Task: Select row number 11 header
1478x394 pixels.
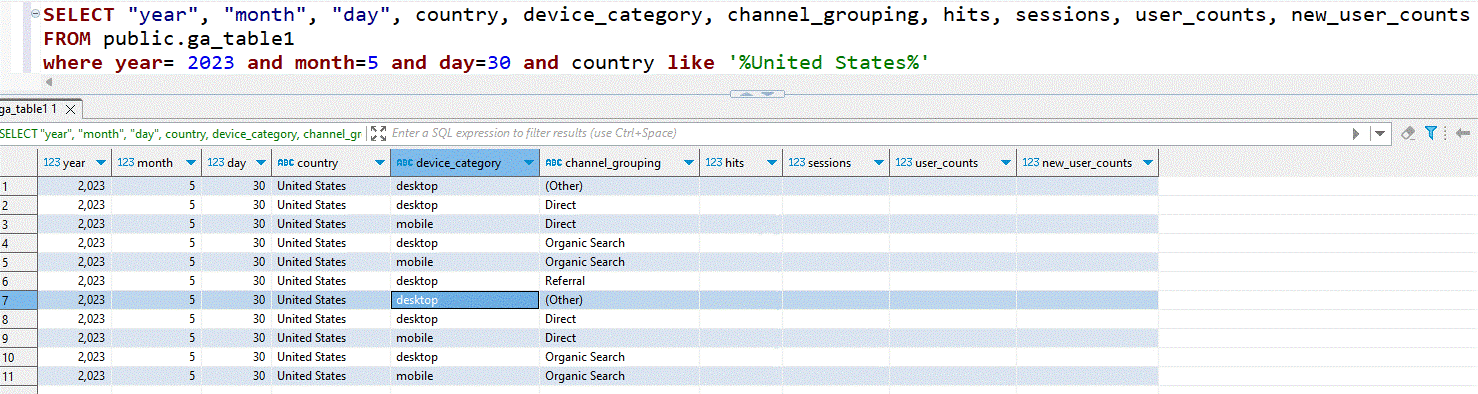Action: [18, 376]
